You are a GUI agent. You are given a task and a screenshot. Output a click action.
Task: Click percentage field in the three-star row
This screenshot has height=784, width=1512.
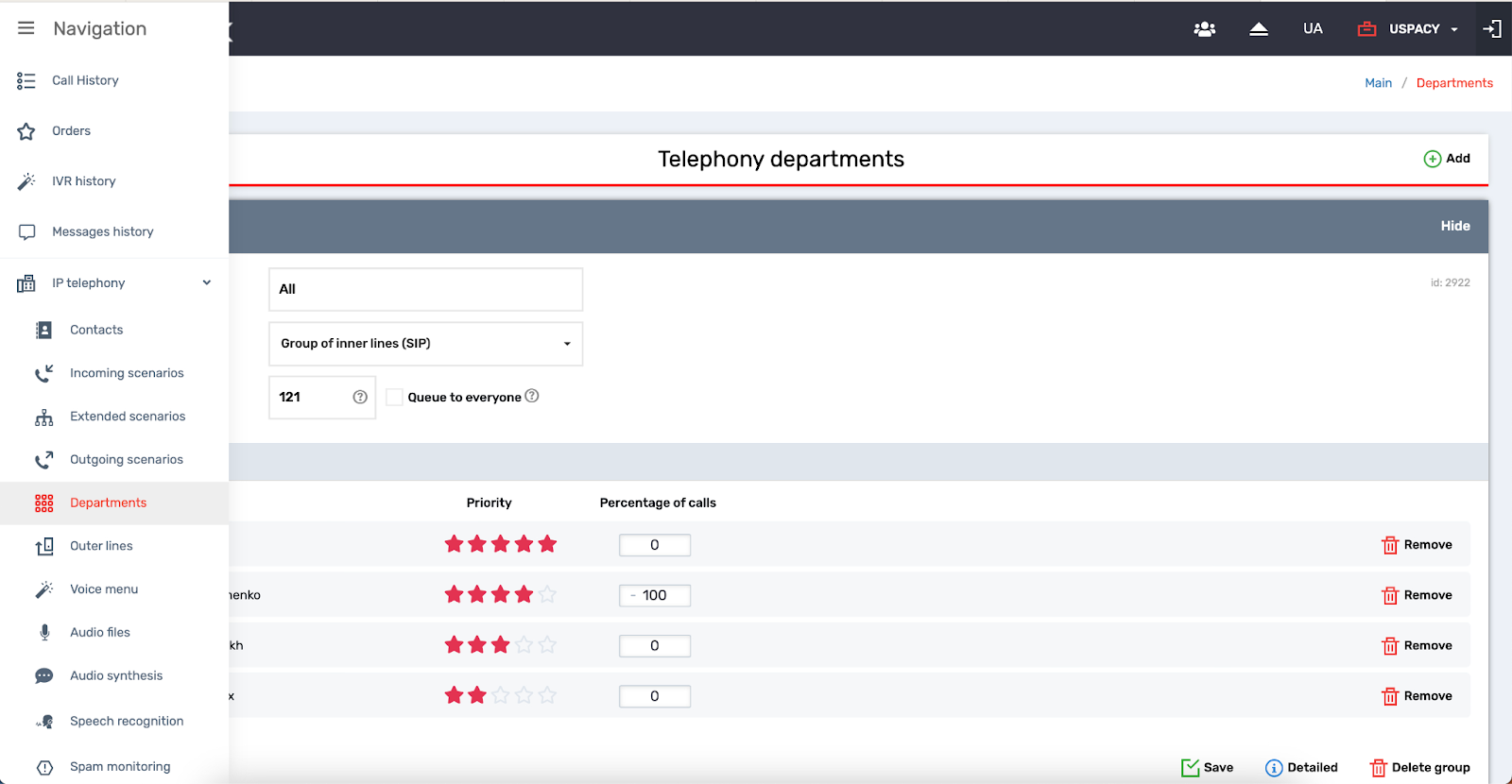[x=655, y=646]
